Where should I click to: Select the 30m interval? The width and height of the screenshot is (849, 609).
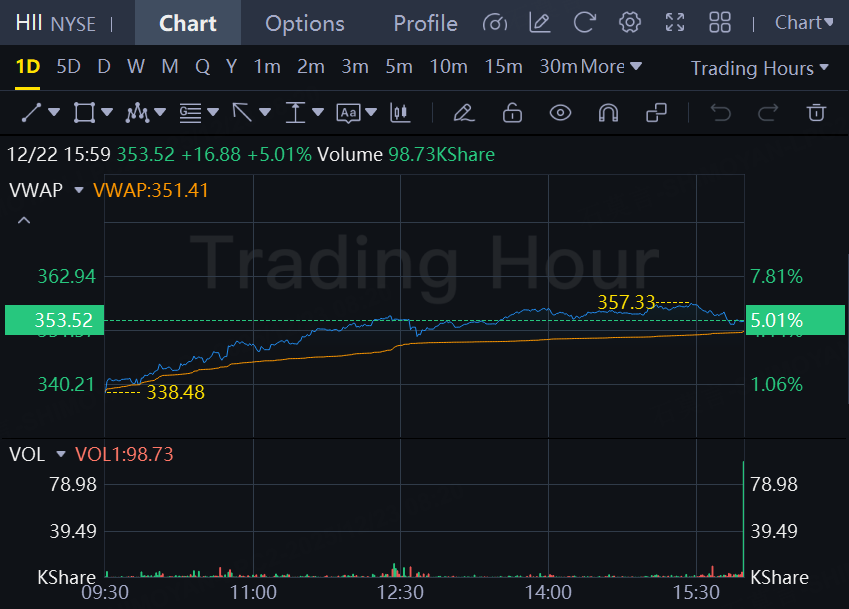point(559,67)
